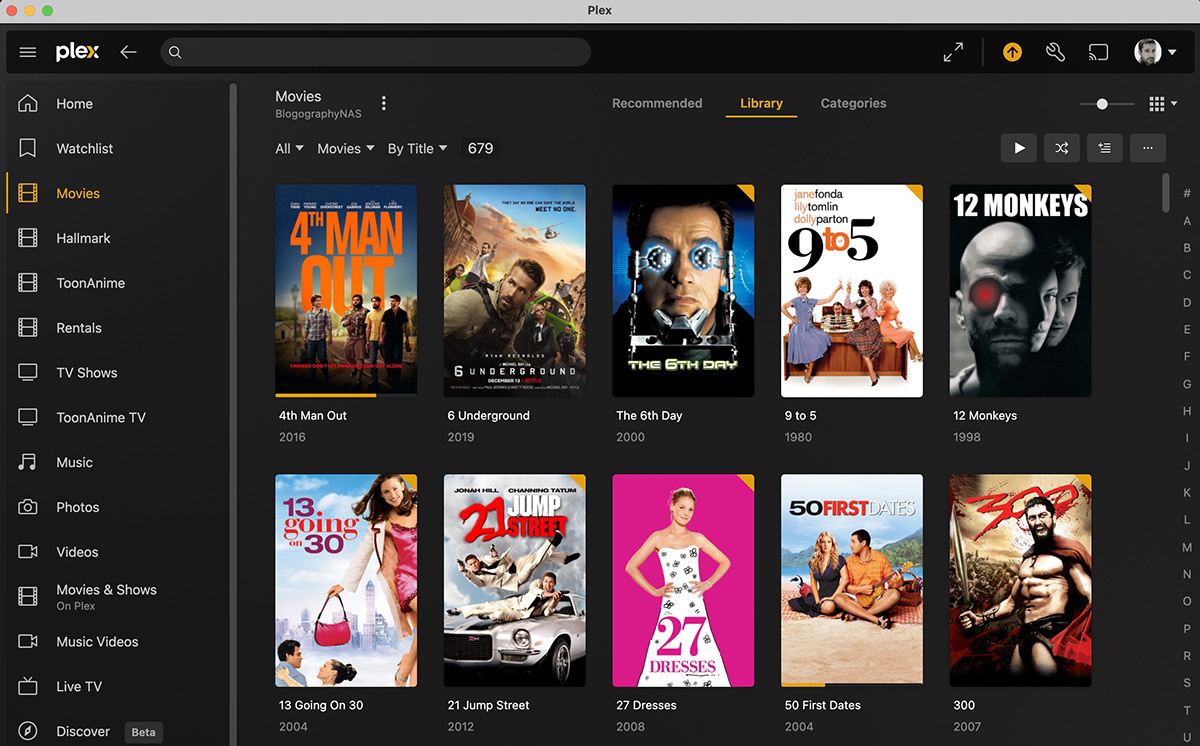Click the Rentals film icon
Viewport: 1200px width, 746px height.
[x=28, y=328]
